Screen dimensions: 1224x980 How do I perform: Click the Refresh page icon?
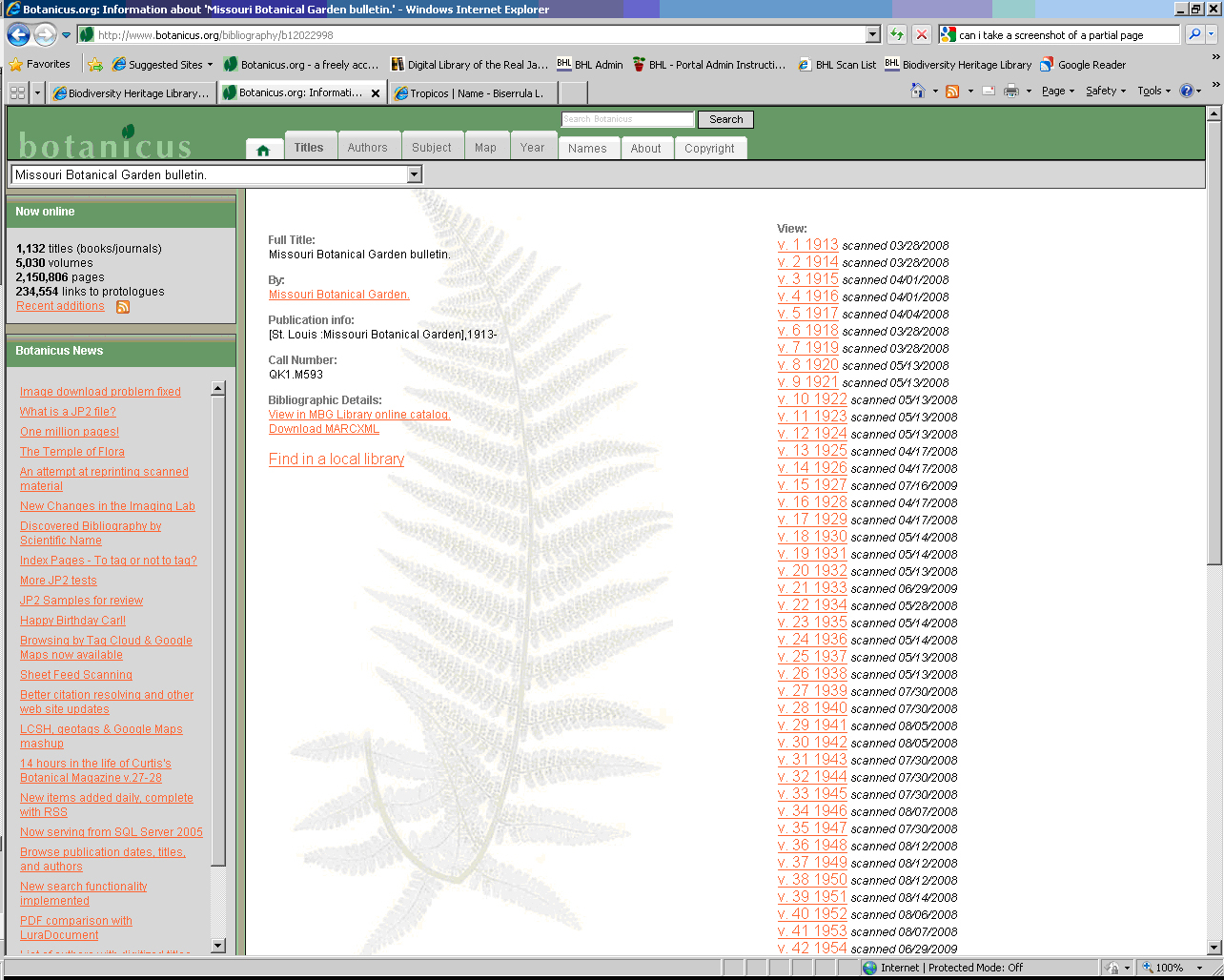896,35
